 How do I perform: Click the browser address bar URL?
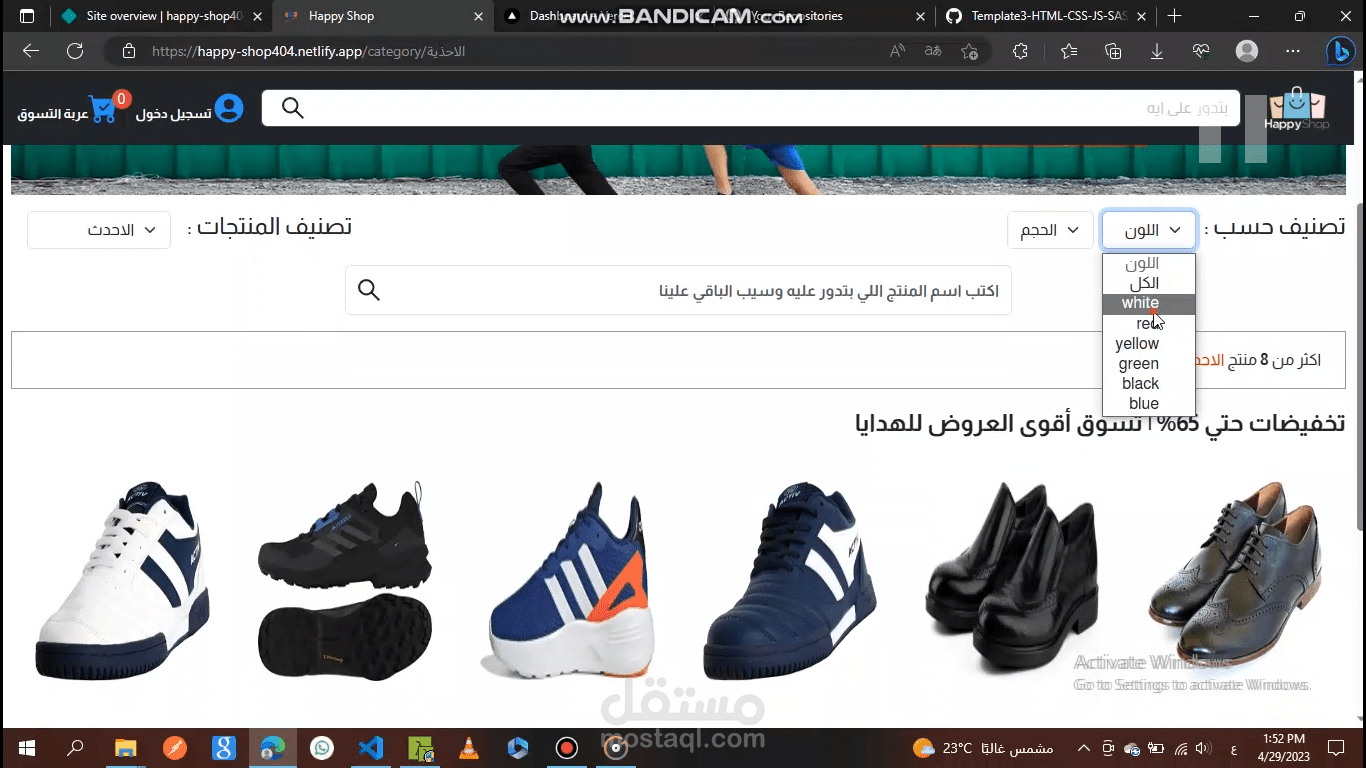click(308, 51)
